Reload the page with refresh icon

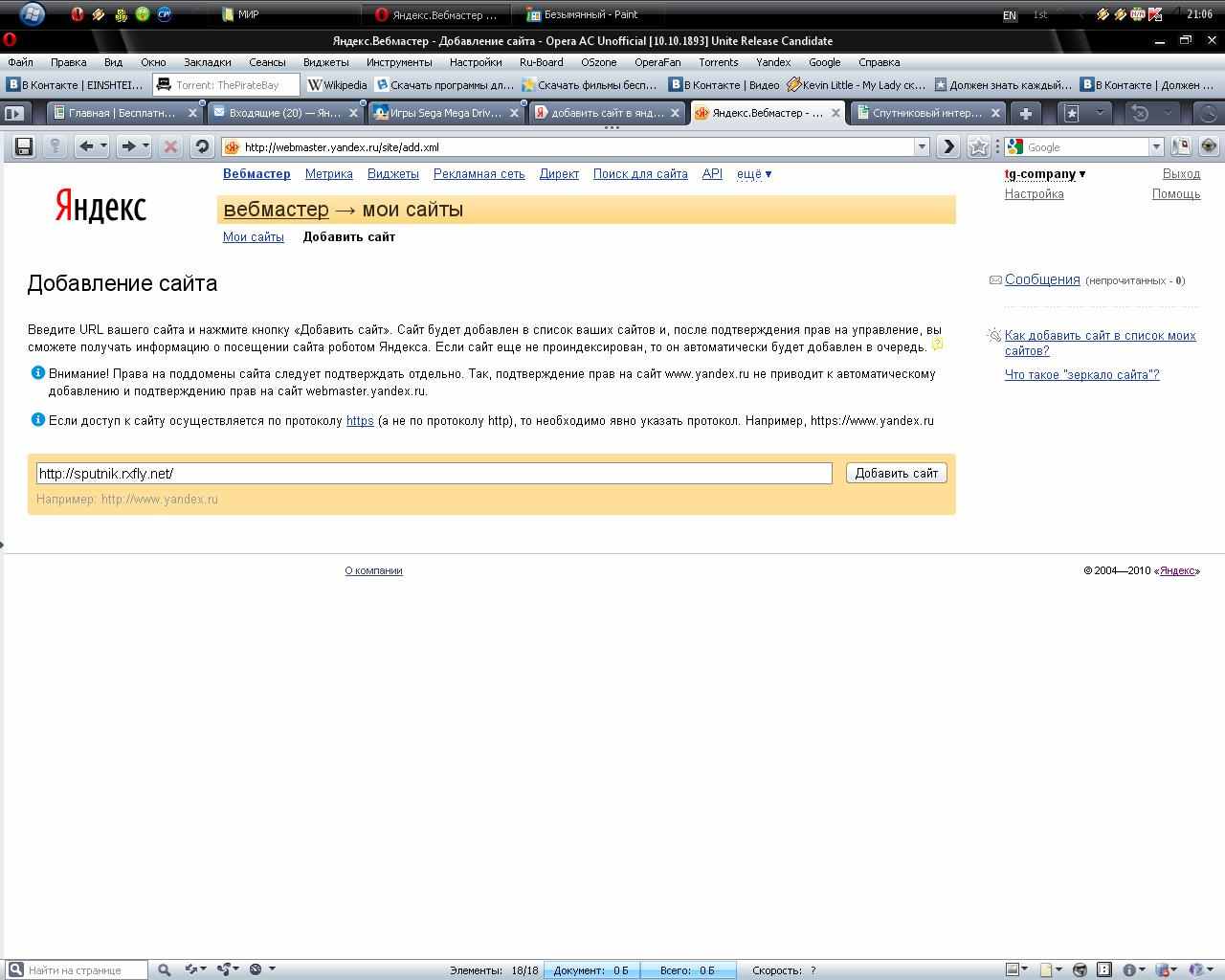[x=201, y=146]
